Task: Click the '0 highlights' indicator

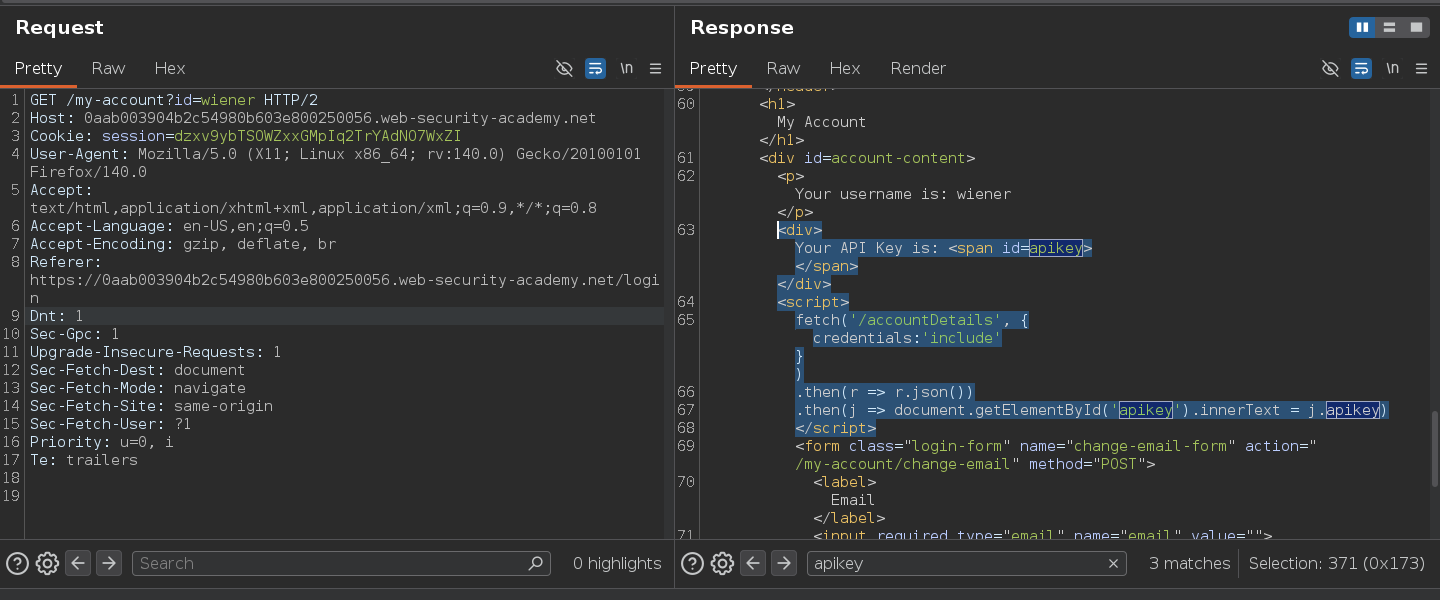Action: click(x=617, y=563)
